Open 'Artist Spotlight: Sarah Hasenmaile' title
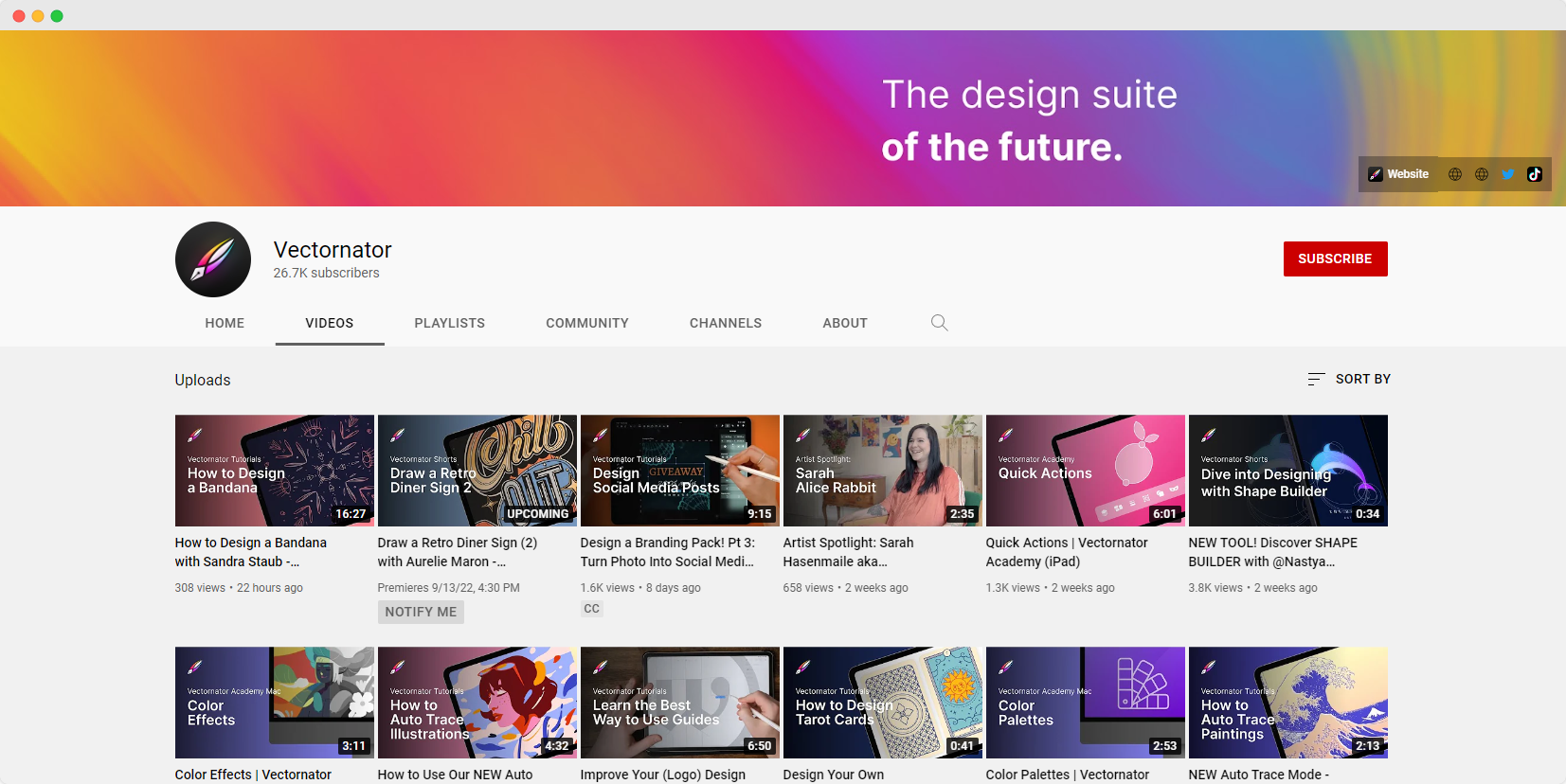1566x784 pixels. [849, 552]
